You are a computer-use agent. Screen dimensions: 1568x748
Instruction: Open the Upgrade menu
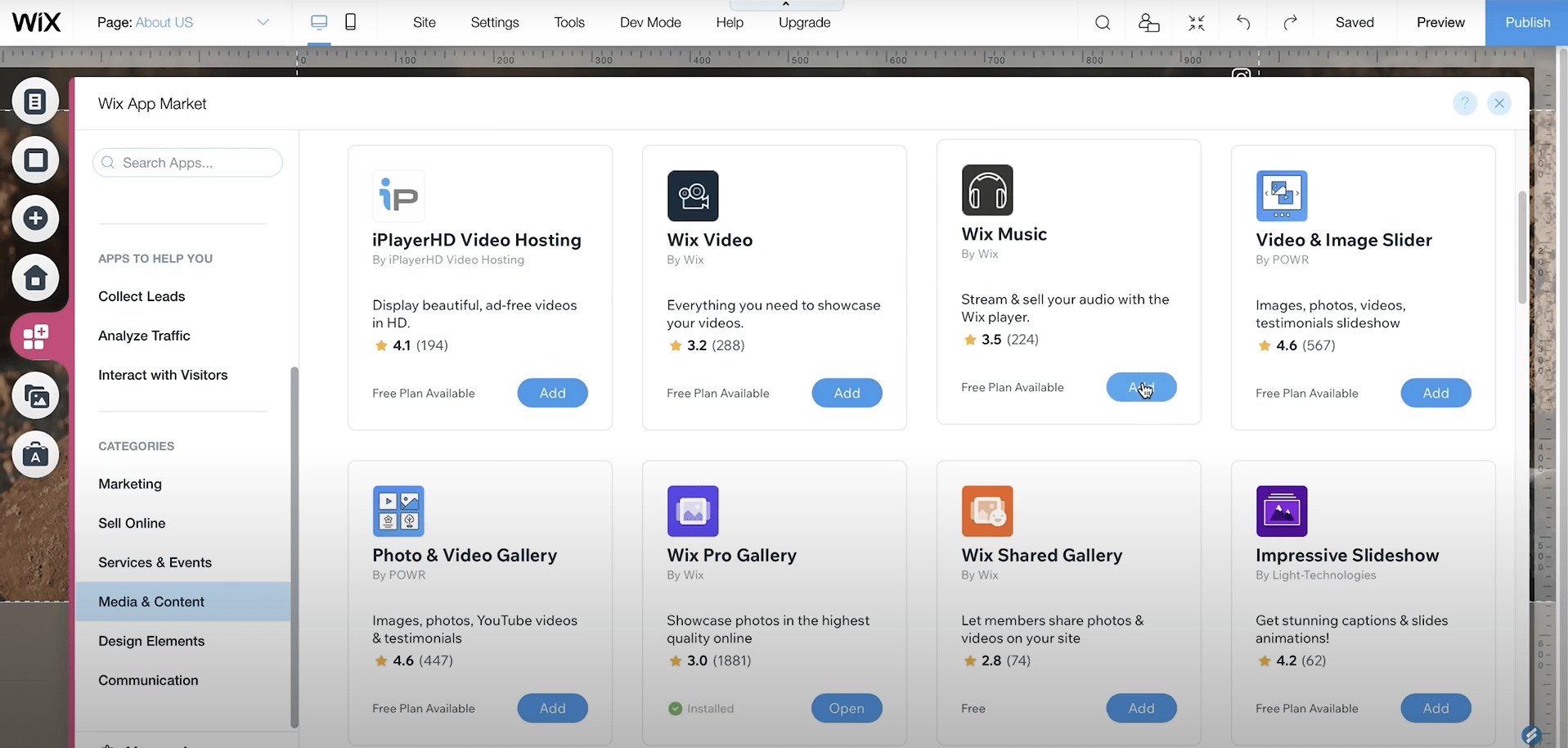(x=804, y=23)
